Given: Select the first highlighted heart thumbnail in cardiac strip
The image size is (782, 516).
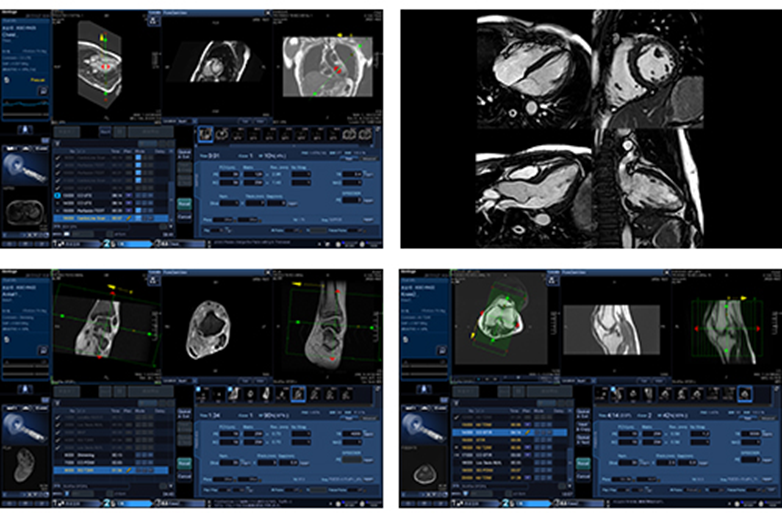Looking at the screenshot, I should [204, 132].
